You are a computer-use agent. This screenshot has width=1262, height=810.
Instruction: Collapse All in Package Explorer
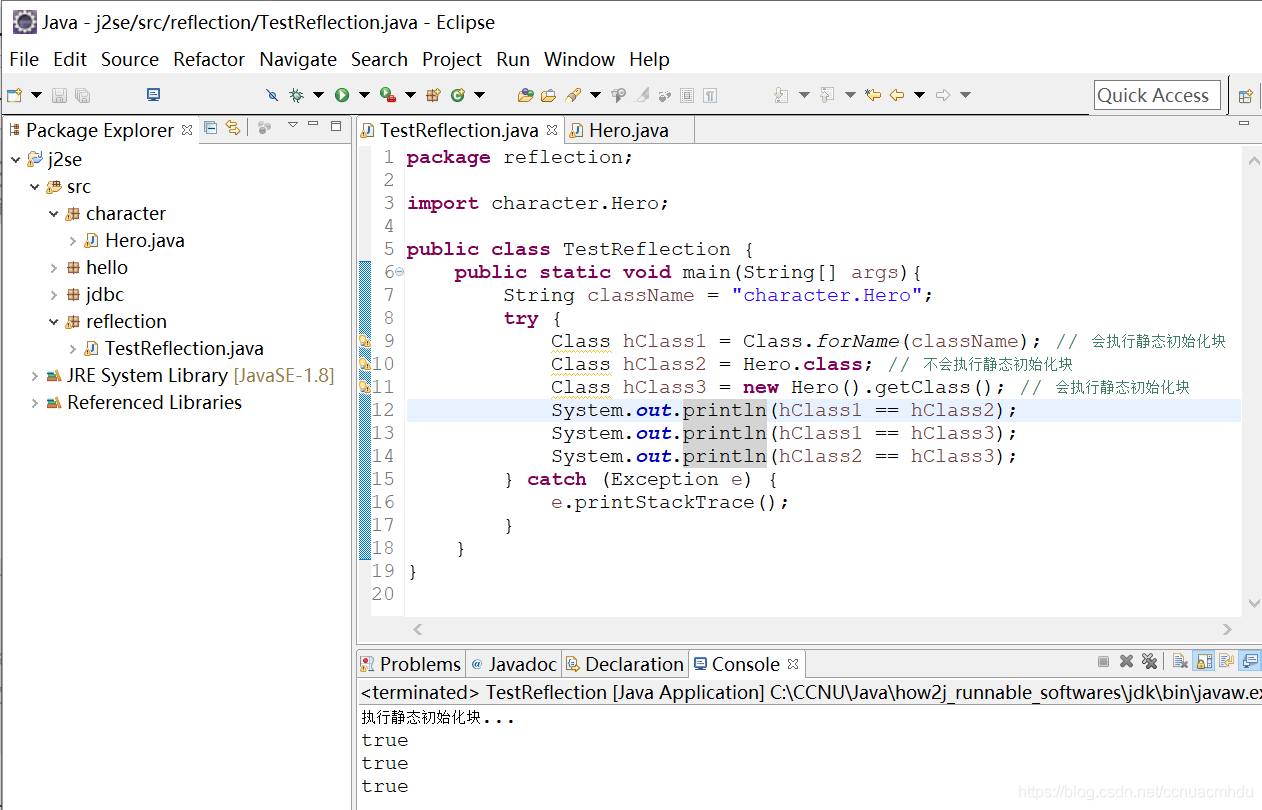click(x=210, y=127)
